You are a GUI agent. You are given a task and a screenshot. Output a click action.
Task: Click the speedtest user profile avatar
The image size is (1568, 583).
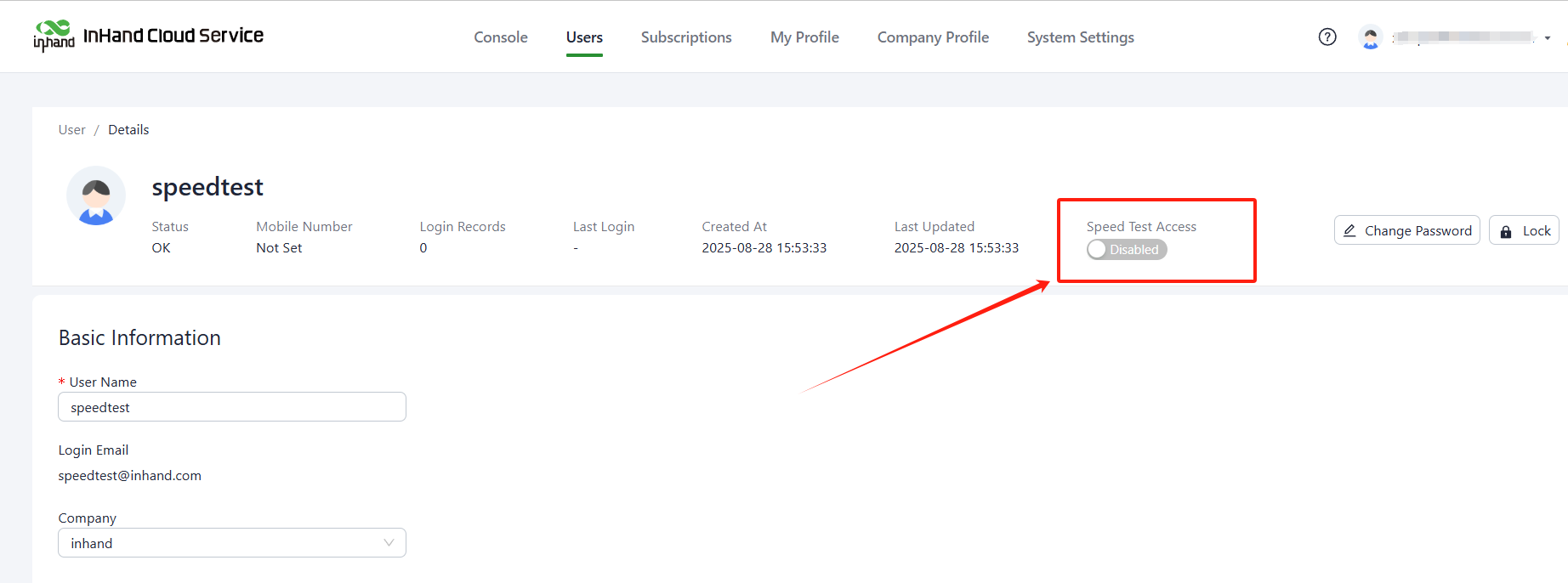(96, 195)
